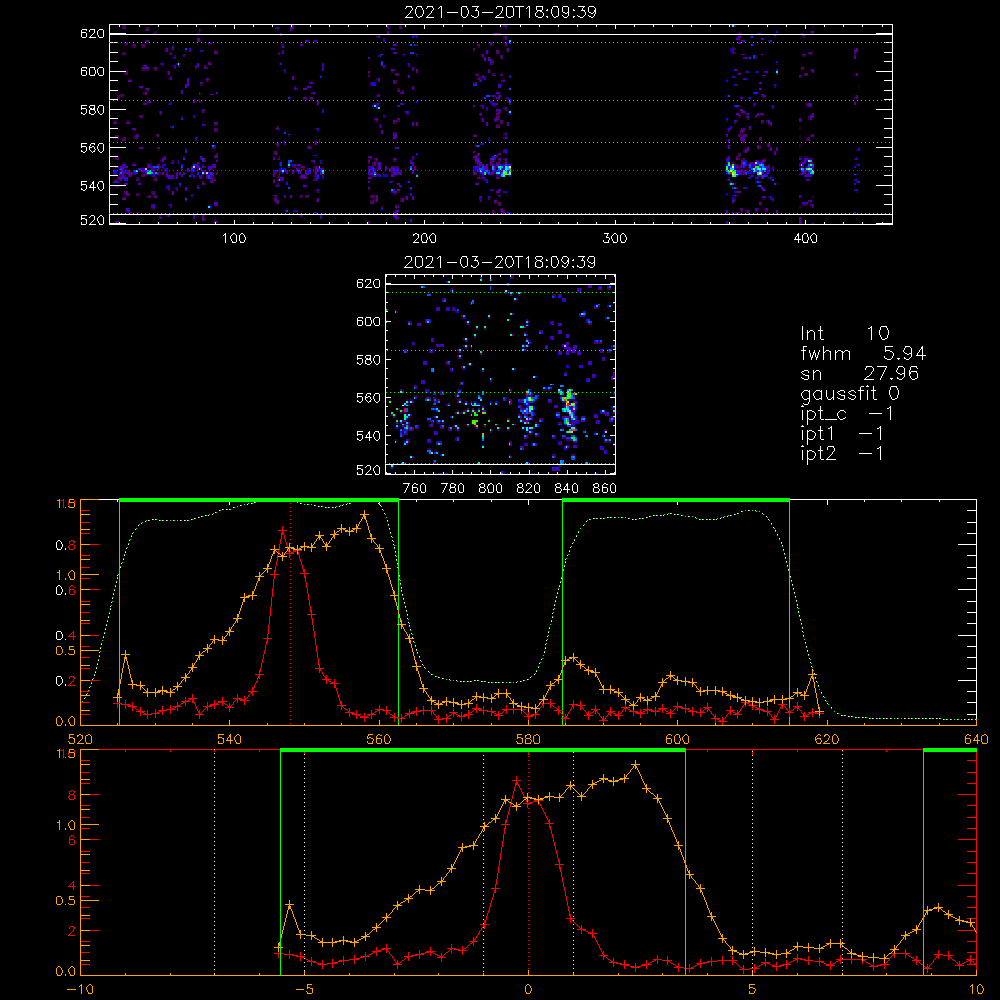Click the short green bar at bottom plot's right edge

click(950, 750)
